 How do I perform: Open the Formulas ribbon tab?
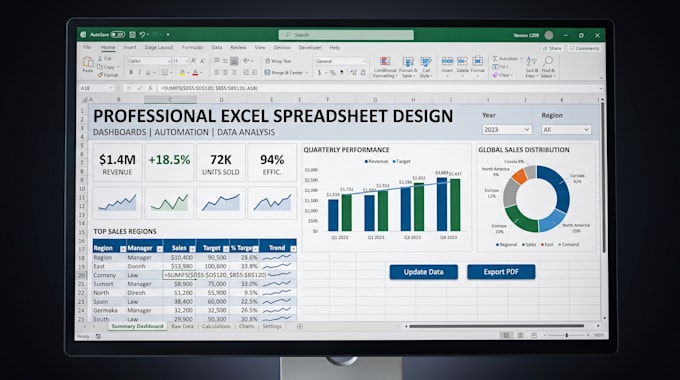[192, 47]
